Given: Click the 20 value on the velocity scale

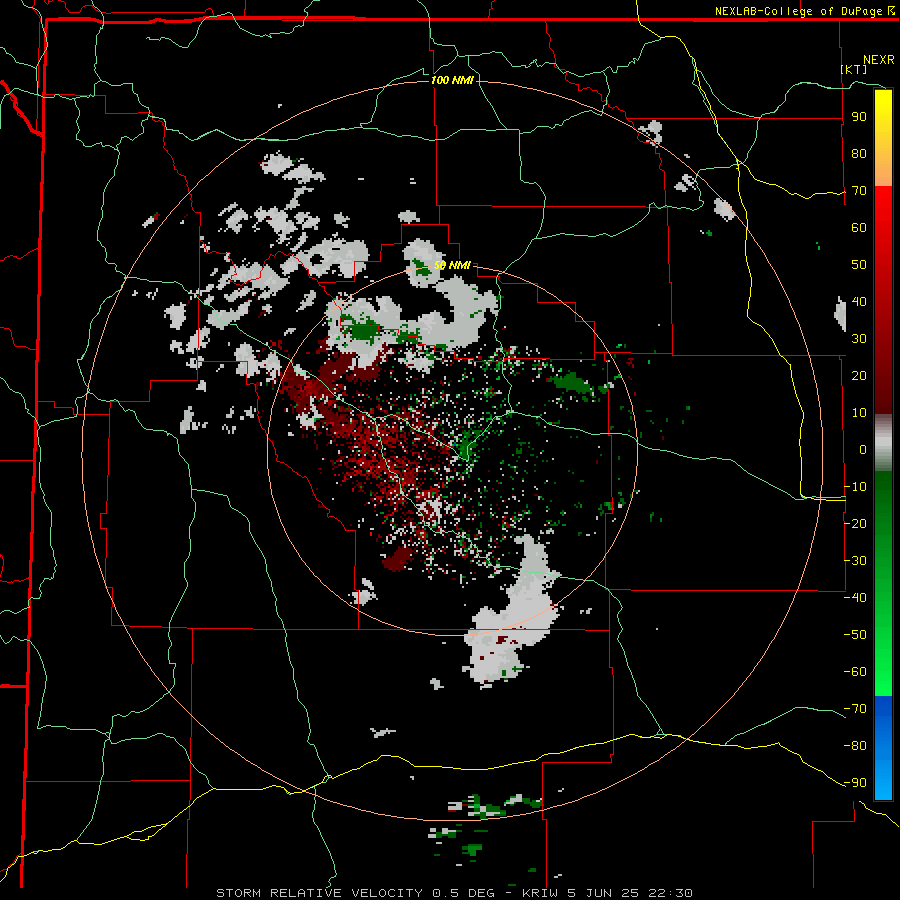Looking at the screenshot, I should tap(859, 375).
